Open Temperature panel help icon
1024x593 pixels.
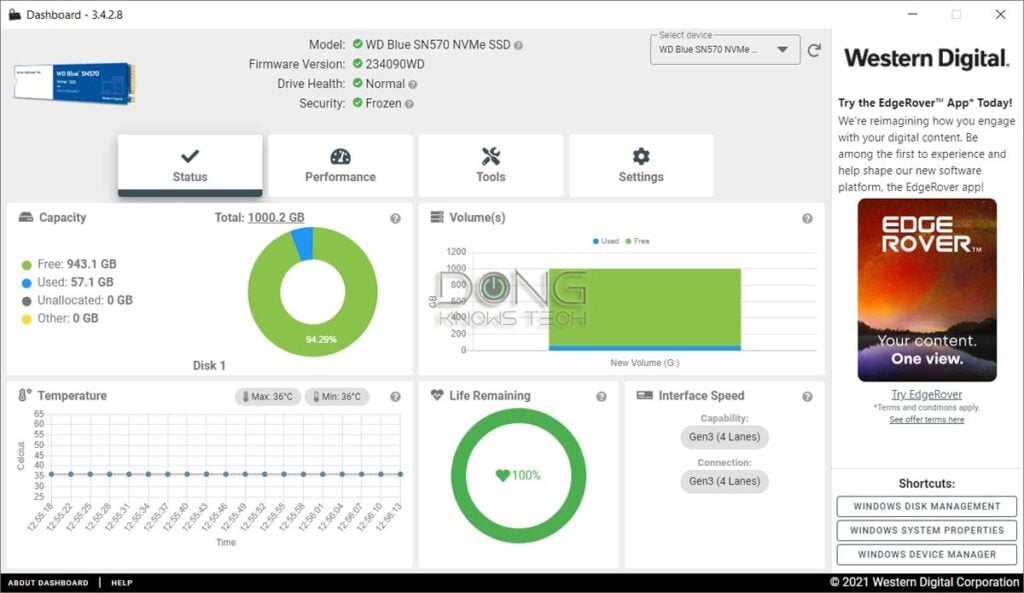tap(395, 396)
